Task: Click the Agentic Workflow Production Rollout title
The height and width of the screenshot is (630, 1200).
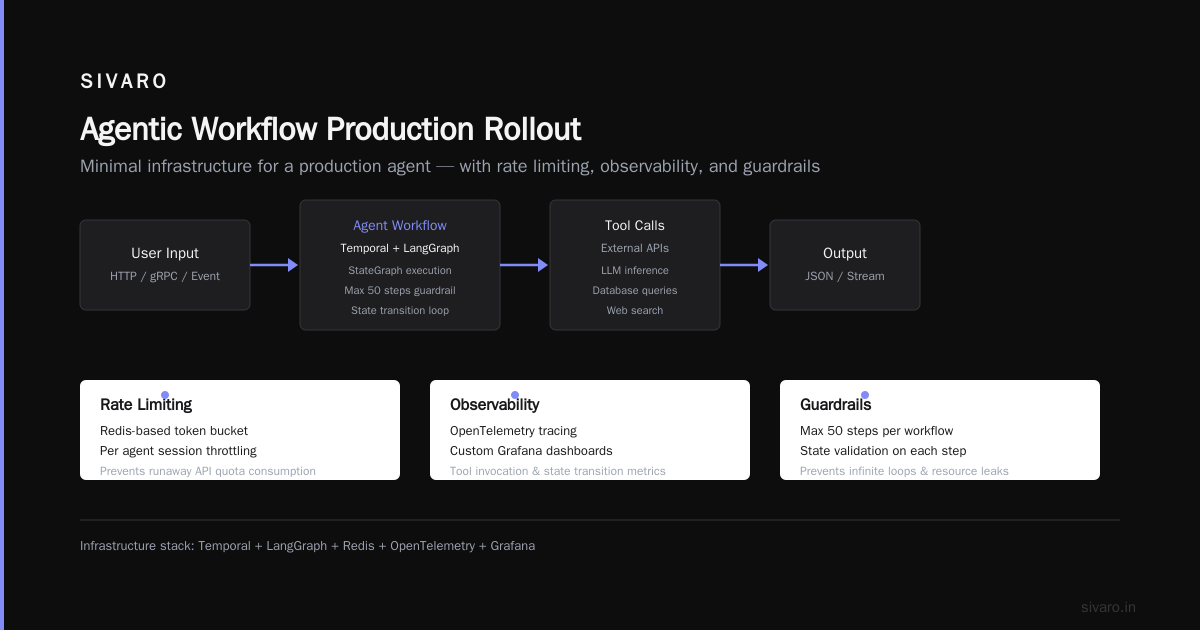Action: coord(330,130)
